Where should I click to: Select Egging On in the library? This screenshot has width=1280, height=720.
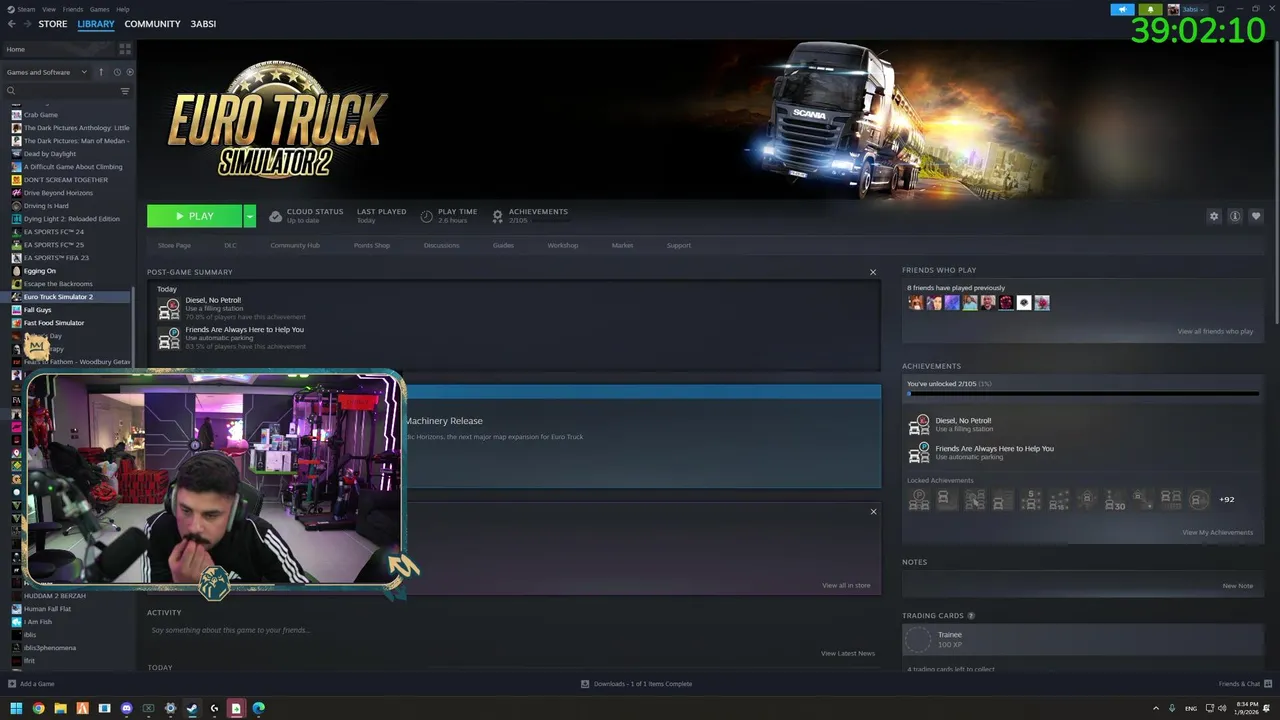click(x=40, y=271)
